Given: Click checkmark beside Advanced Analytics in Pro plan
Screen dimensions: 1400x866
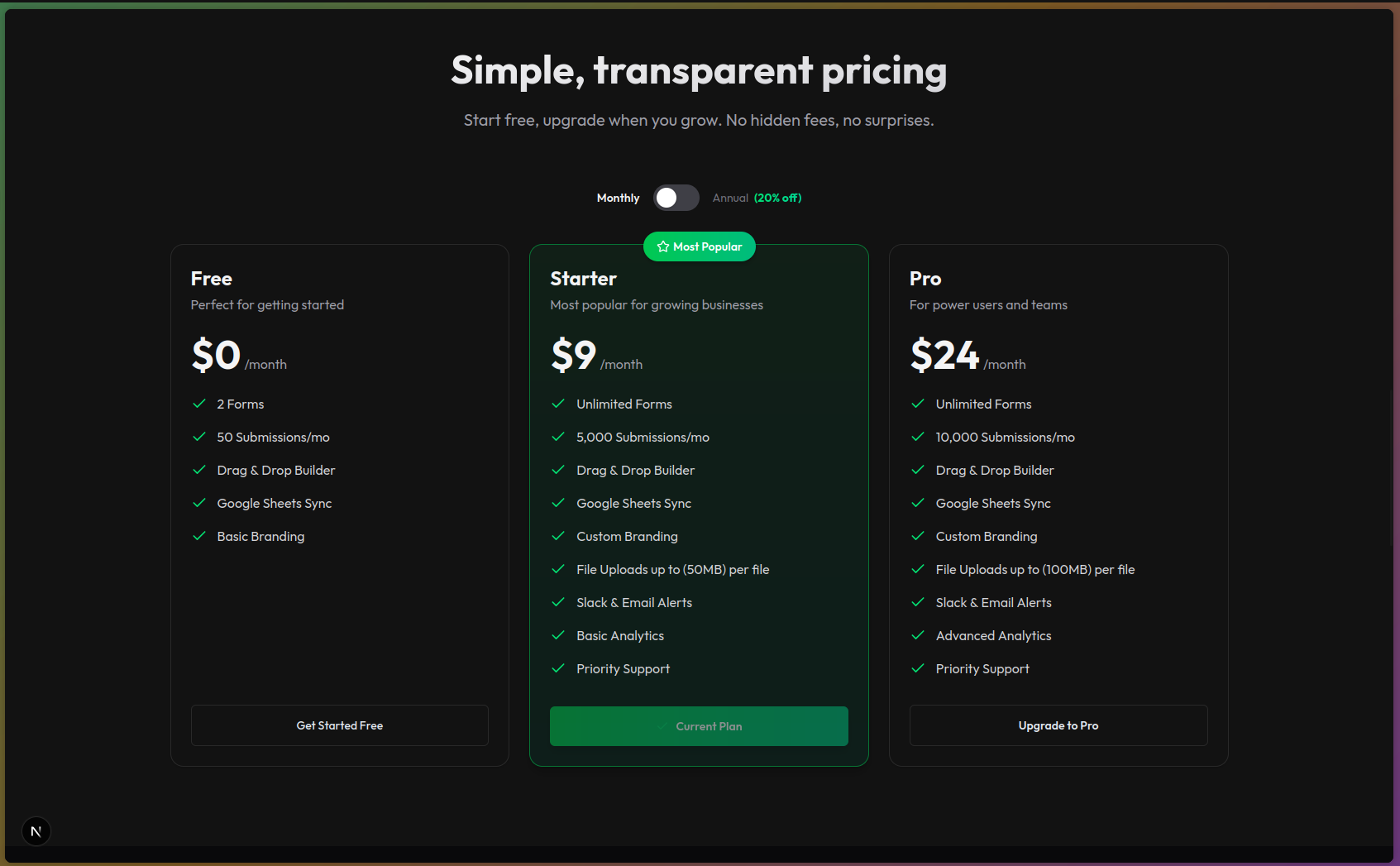Looking at the screenshot, I should [x=918, y=635].
